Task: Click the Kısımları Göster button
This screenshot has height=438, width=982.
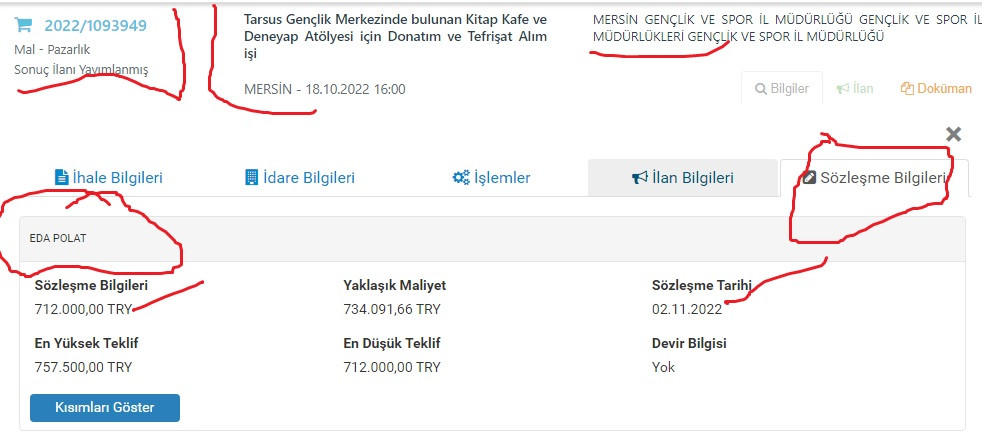Action: (x=105, y=408)
